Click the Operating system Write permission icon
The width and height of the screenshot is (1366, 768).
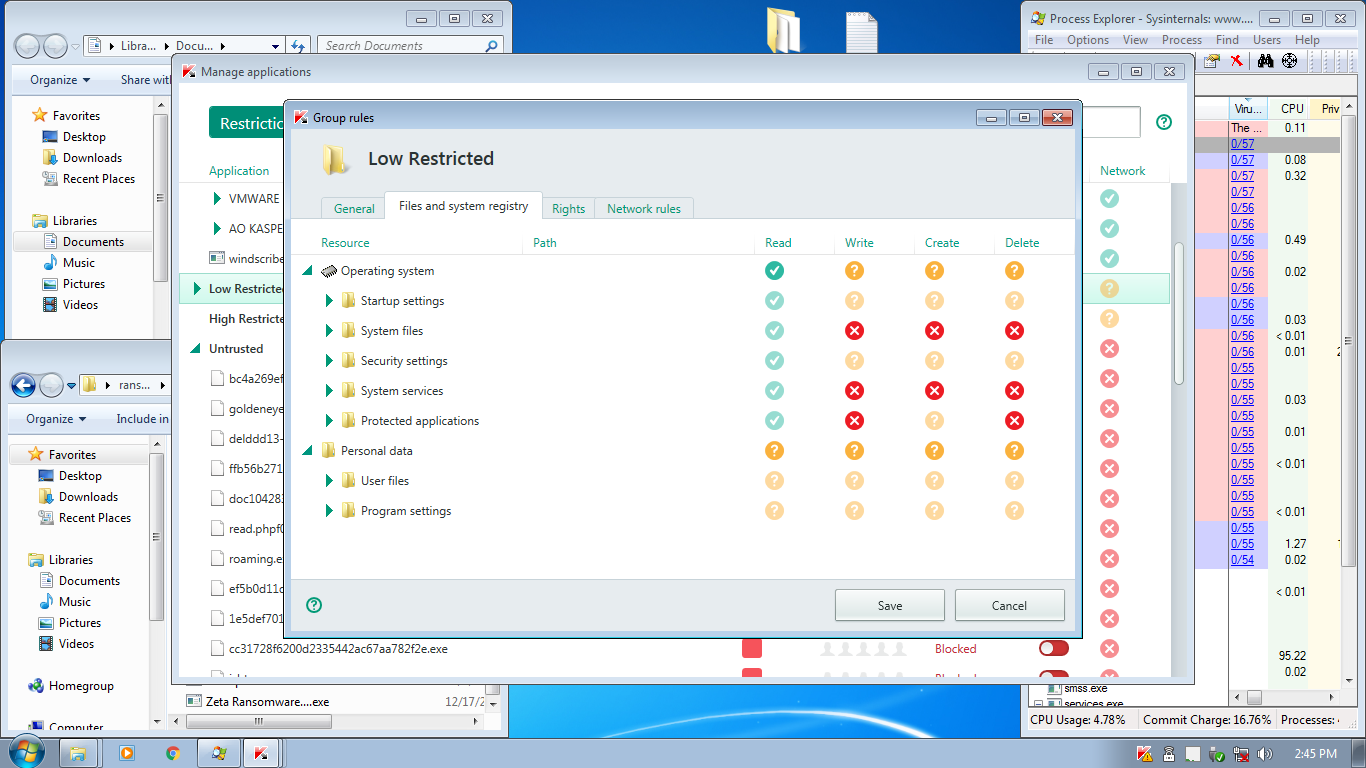[x=854, y=270]
